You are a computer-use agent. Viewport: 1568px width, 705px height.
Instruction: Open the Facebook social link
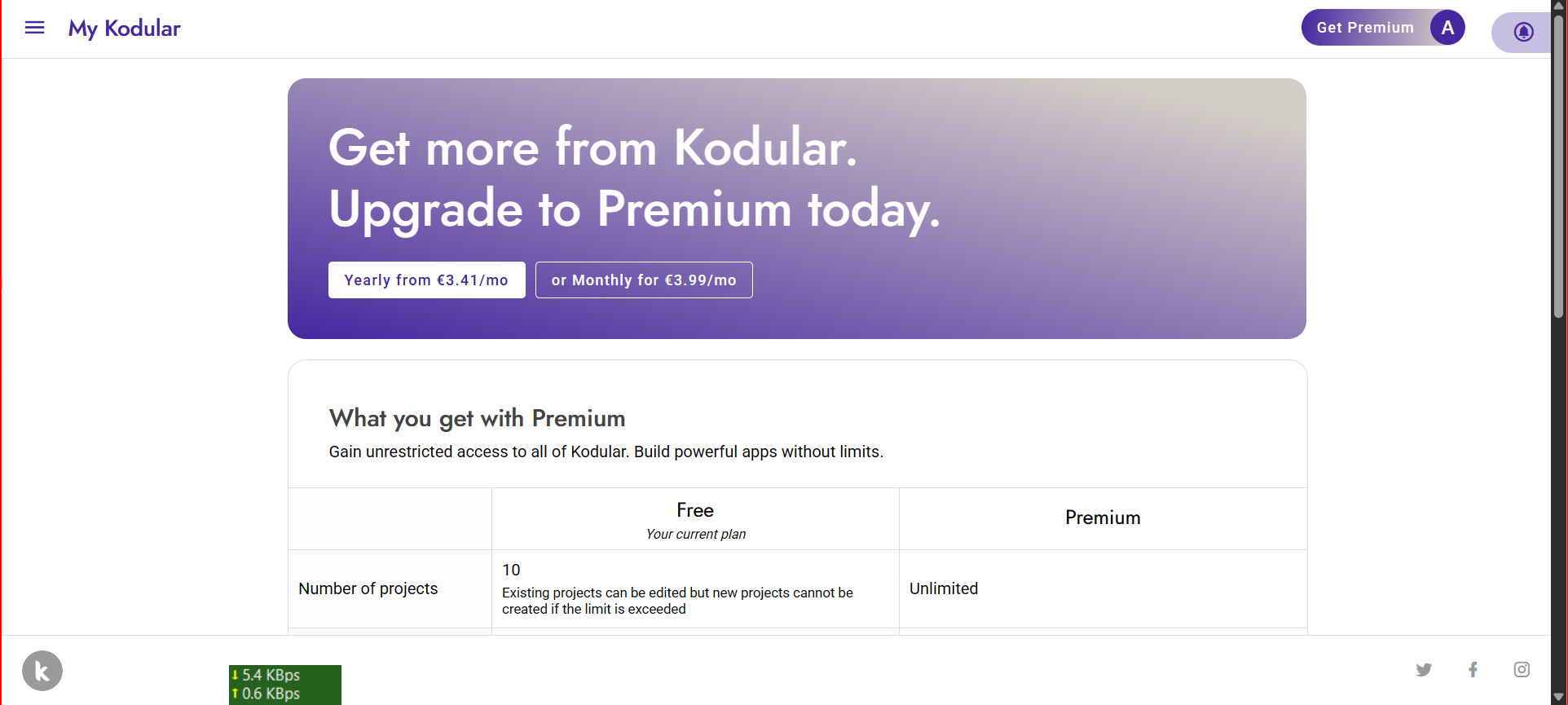coord(1473,670)
